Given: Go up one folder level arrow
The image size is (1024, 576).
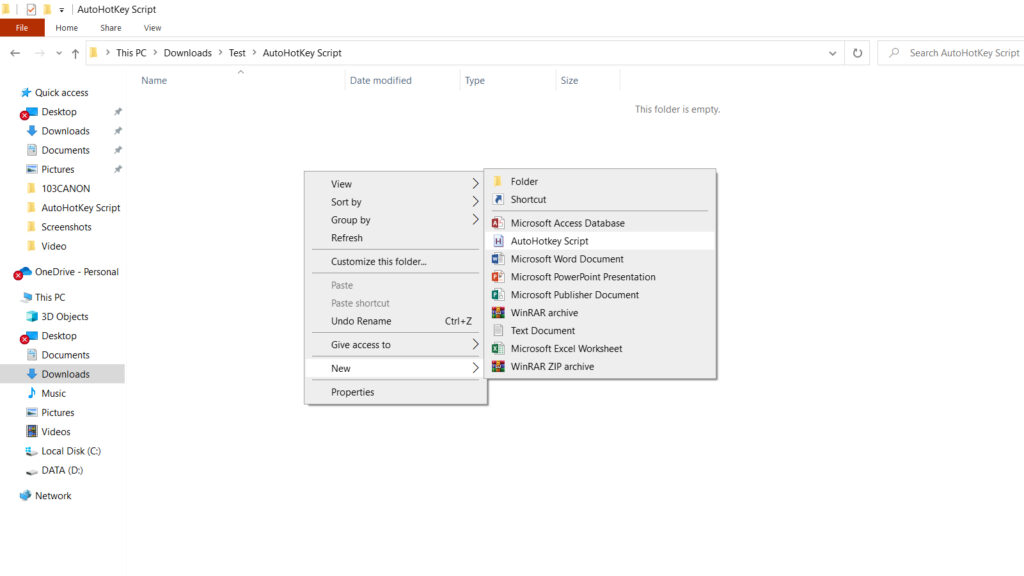Looking at the screenshot, I should pos(75,53).
